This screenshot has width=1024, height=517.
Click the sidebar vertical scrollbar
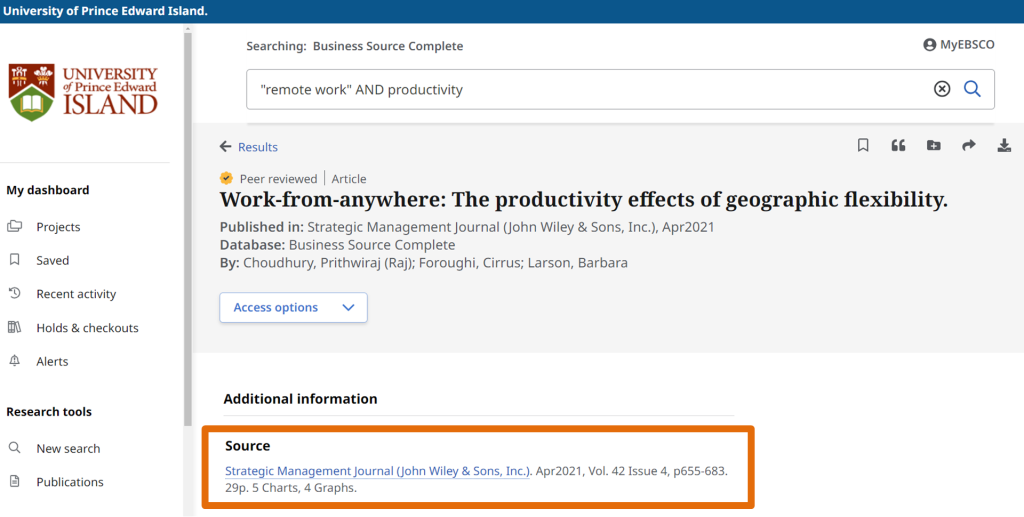coord(188,228)
